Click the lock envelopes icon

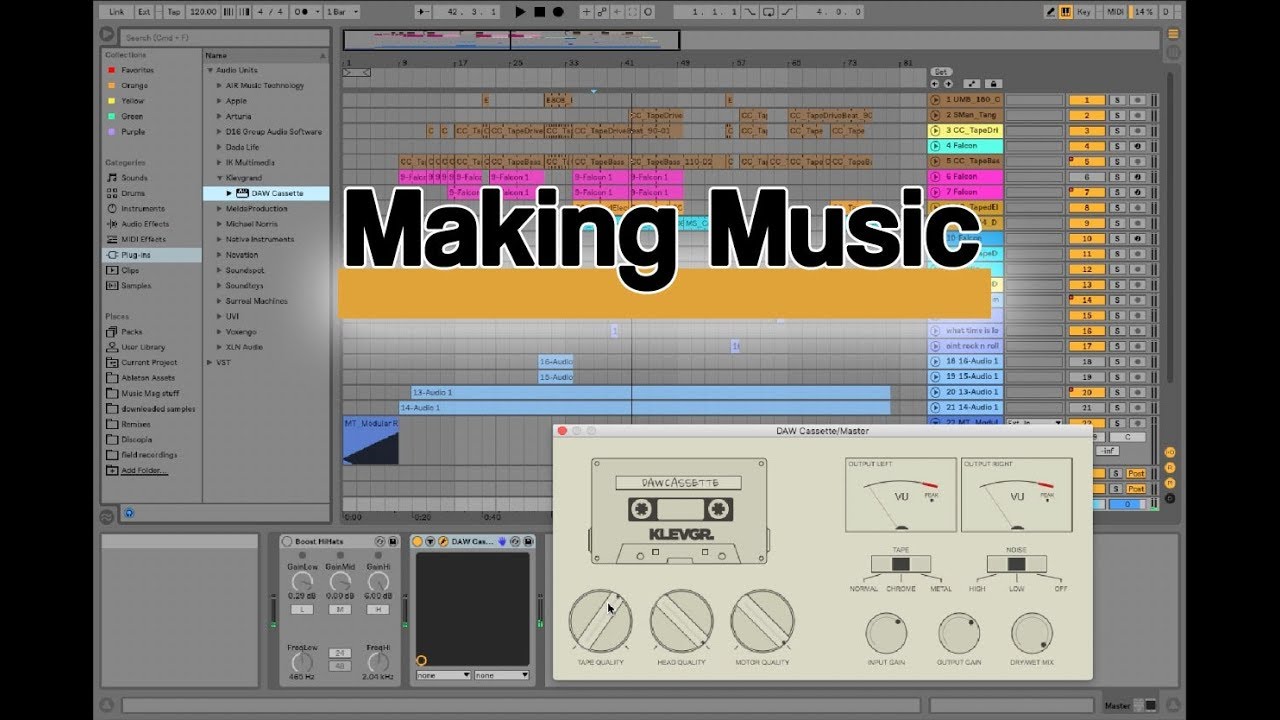992,84
